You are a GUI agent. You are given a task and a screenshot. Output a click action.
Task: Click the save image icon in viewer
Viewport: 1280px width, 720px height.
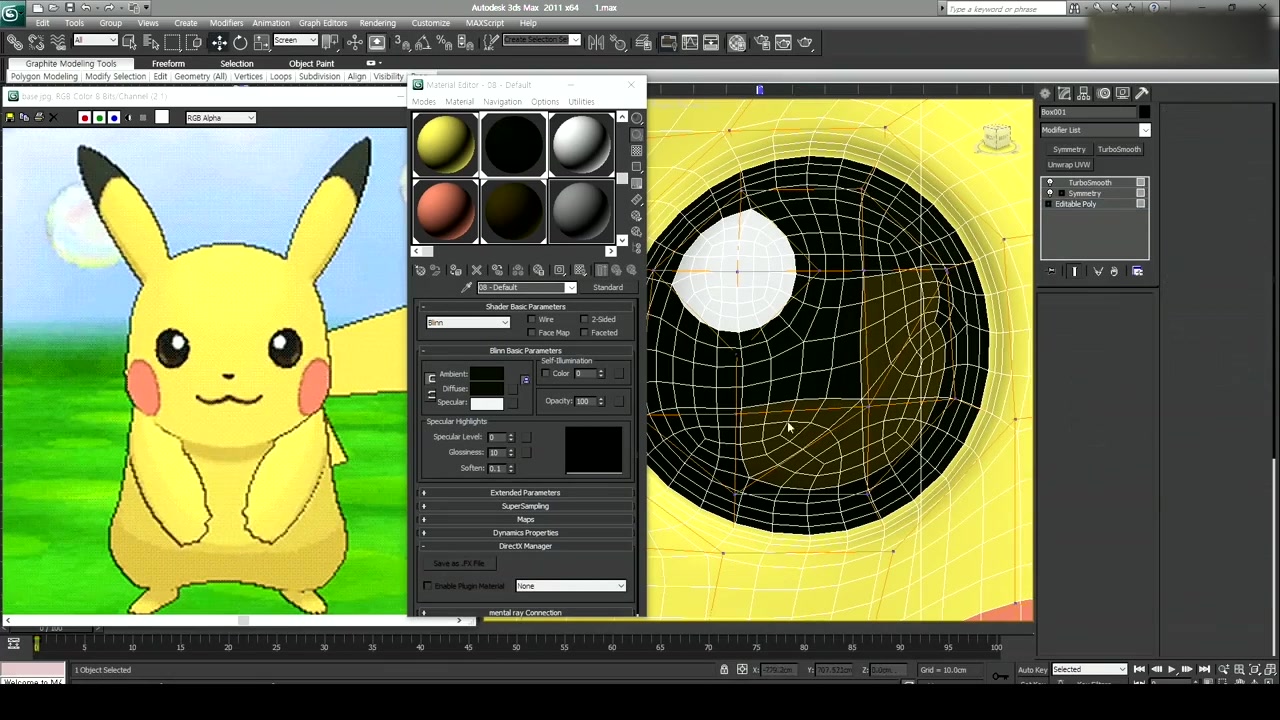coord(10,118)
